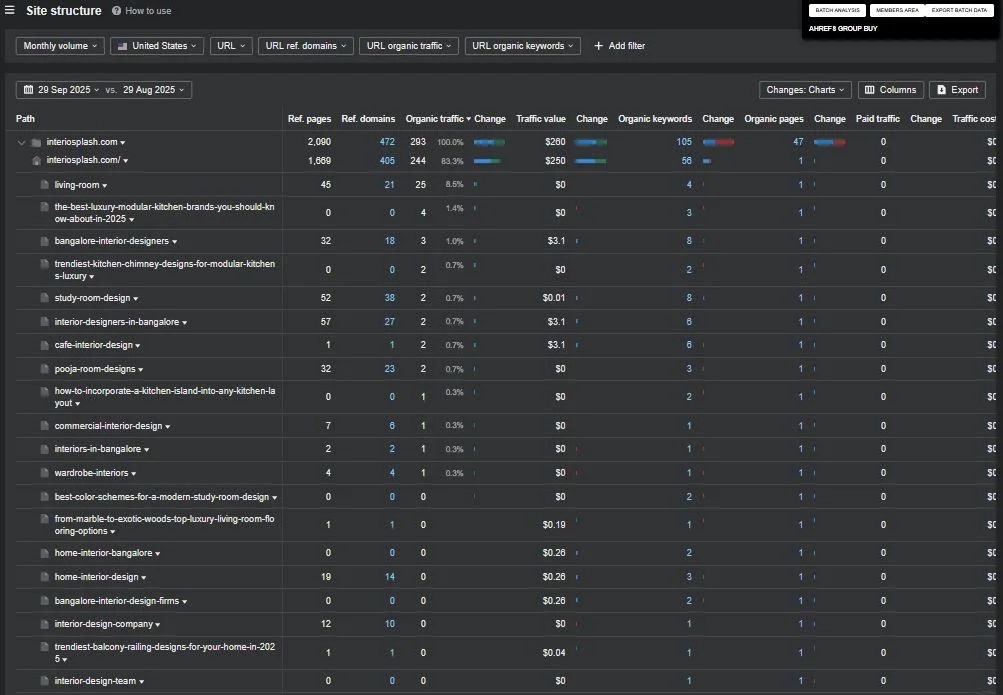This screenshot has height=695, width=1003.
Task: Select the home-interior-bangalore row path
Action: (103, 553)
